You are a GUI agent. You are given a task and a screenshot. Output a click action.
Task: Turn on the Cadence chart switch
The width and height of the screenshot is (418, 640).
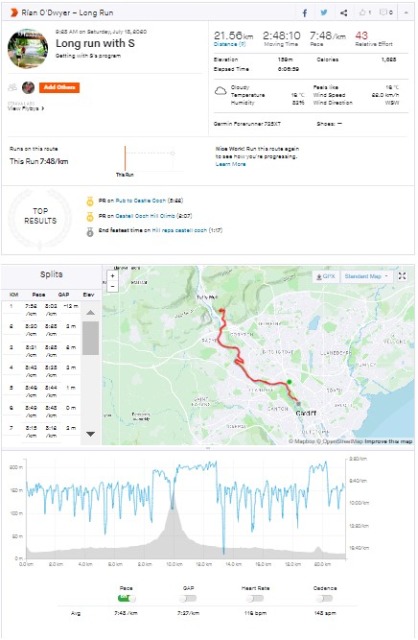click(325, 598)
